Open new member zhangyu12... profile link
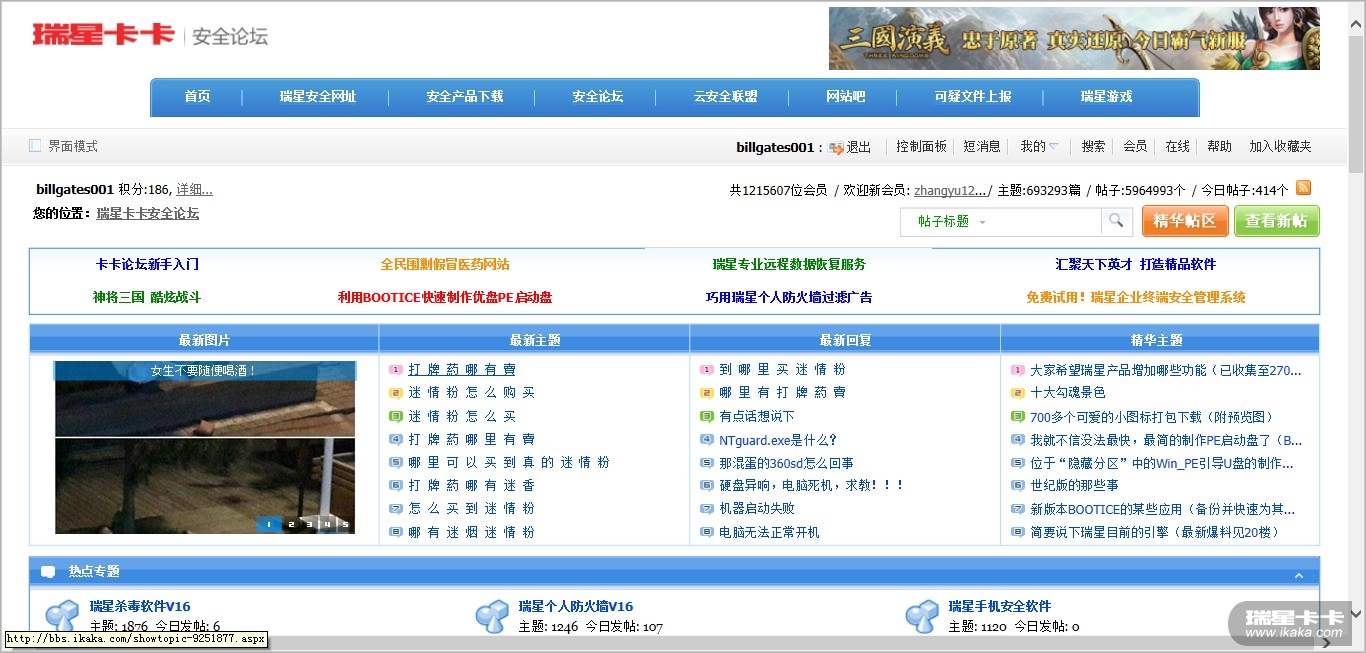Viewport: 1366px width, 653px height. click(x=950, y=190)
